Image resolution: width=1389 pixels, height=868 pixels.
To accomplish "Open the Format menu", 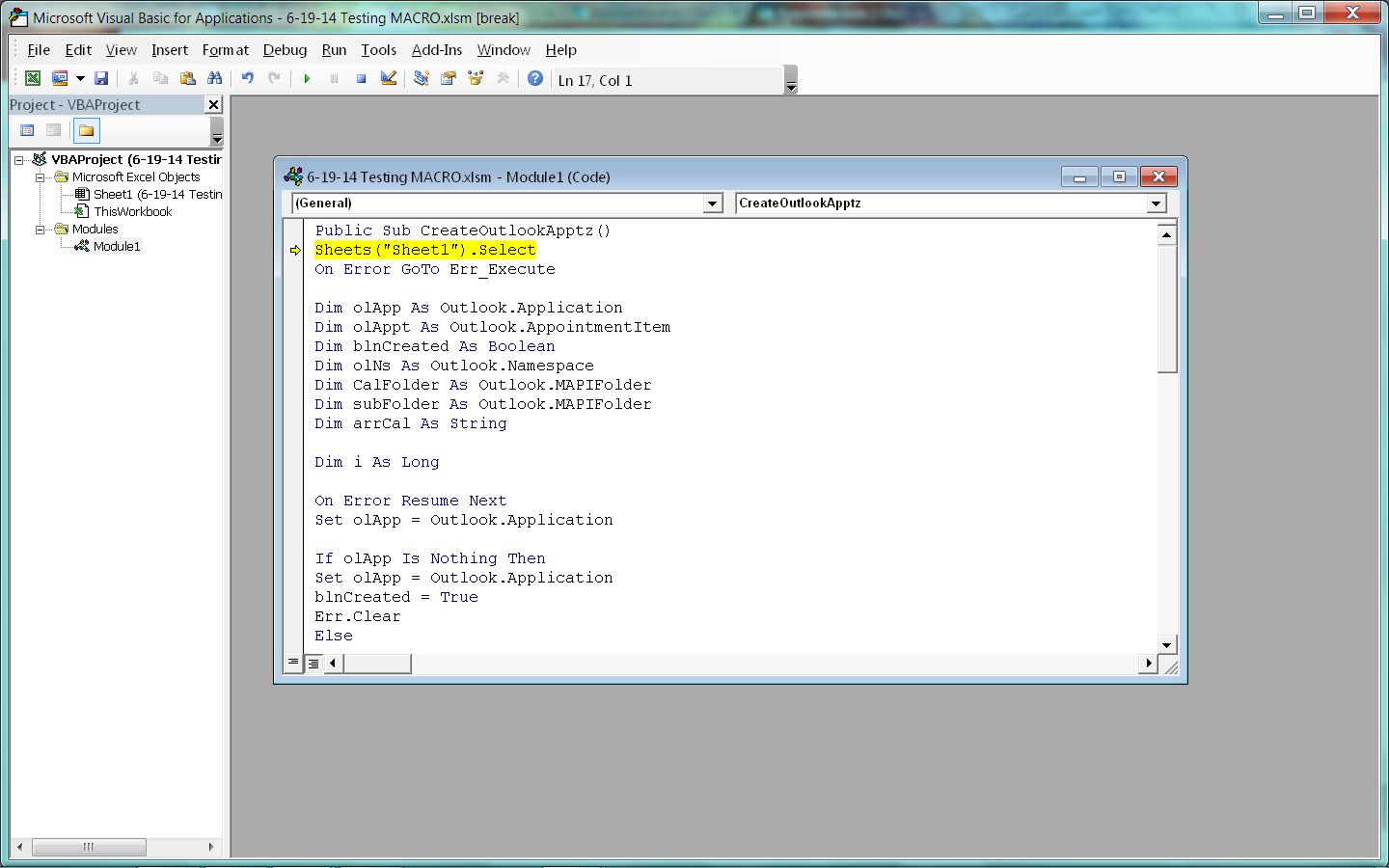I will (226, 50).
